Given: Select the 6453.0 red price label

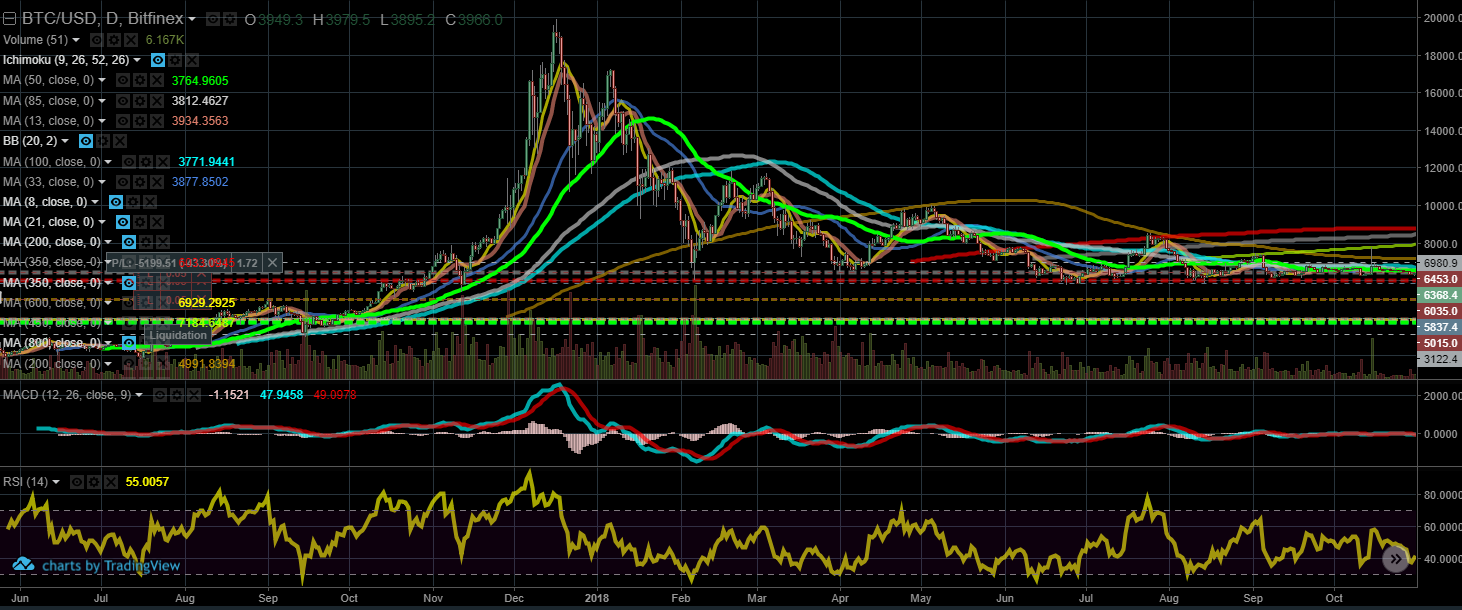Looking at the screenshot, I should point(1441,279).
